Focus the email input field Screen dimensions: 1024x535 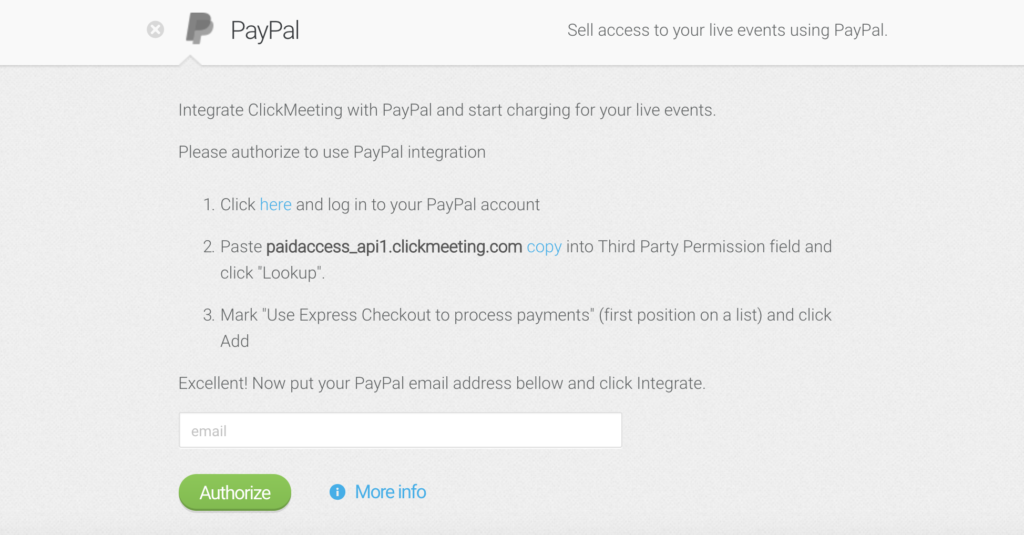coord(400,430)
